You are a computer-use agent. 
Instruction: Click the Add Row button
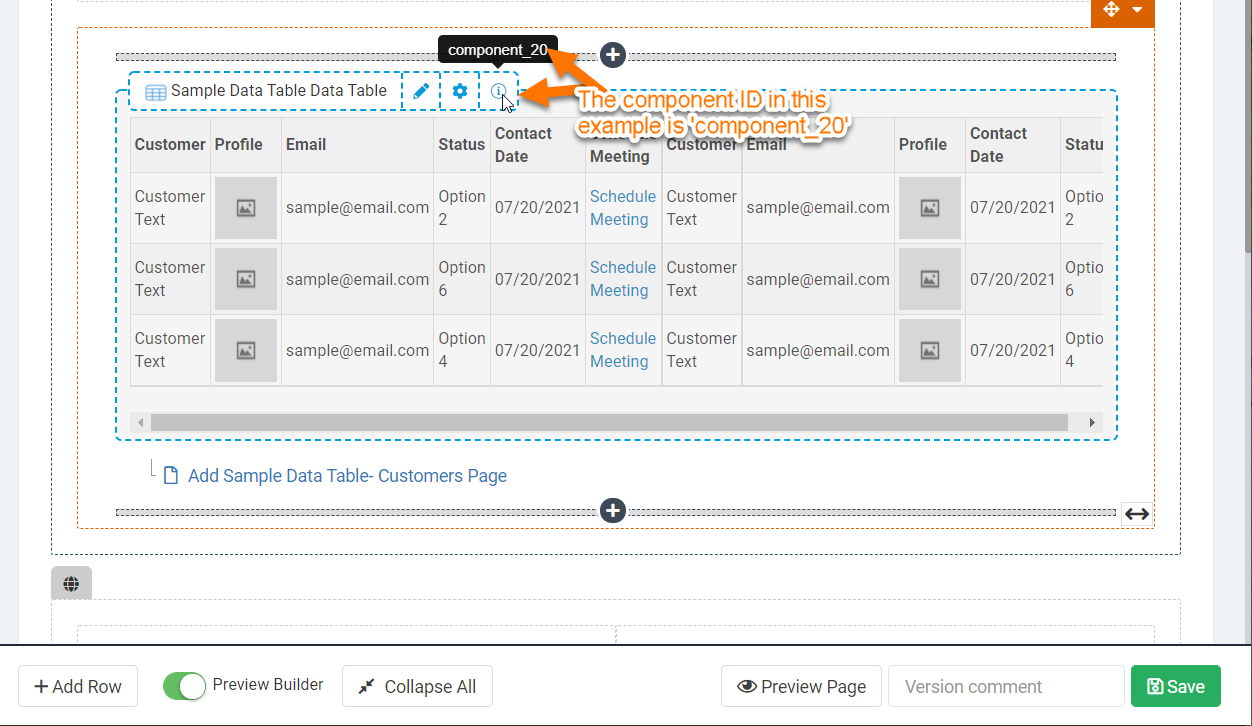point(78,686)
